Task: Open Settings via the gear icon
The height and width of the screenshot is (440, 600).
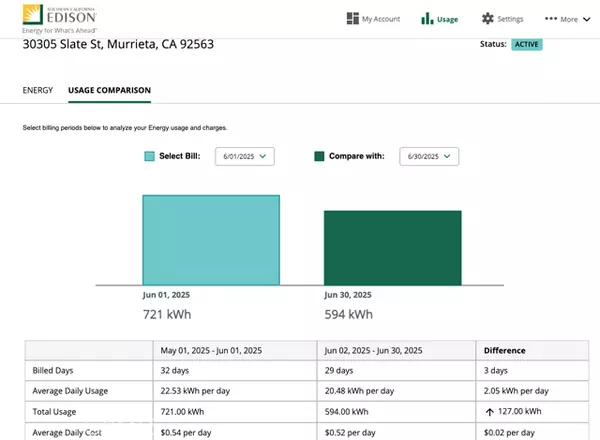Action: coord(488,18)
